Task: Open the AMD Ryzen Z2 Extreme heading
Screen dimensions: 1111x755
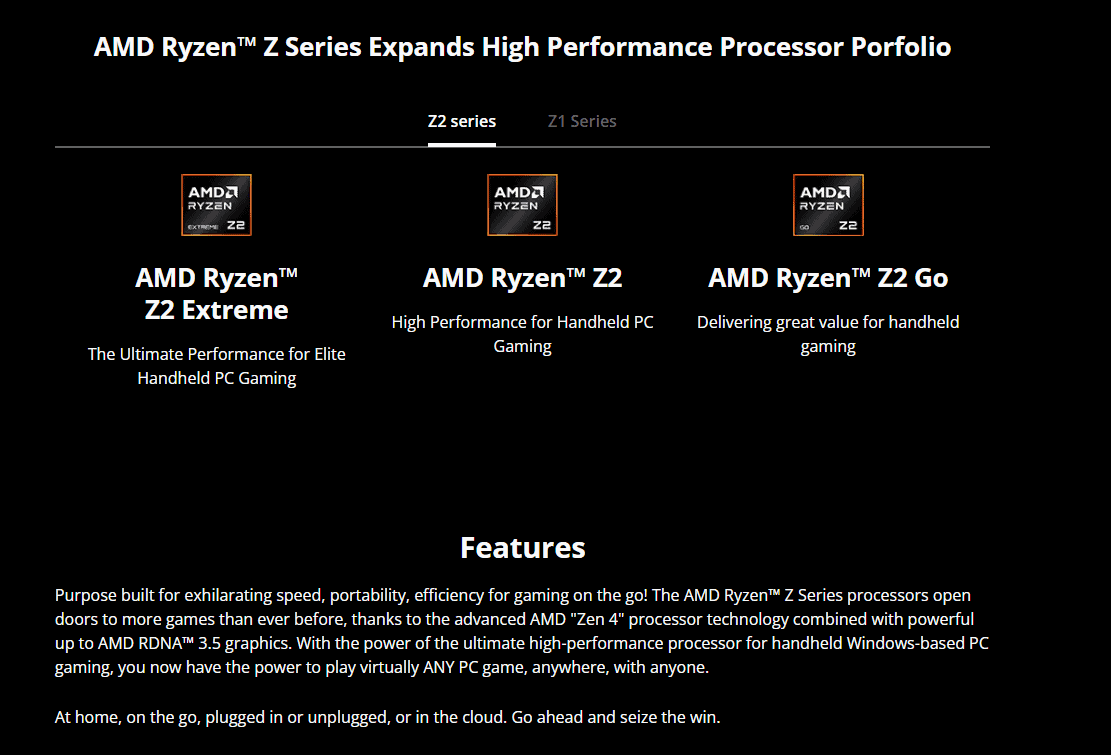Action: (216, 293)
